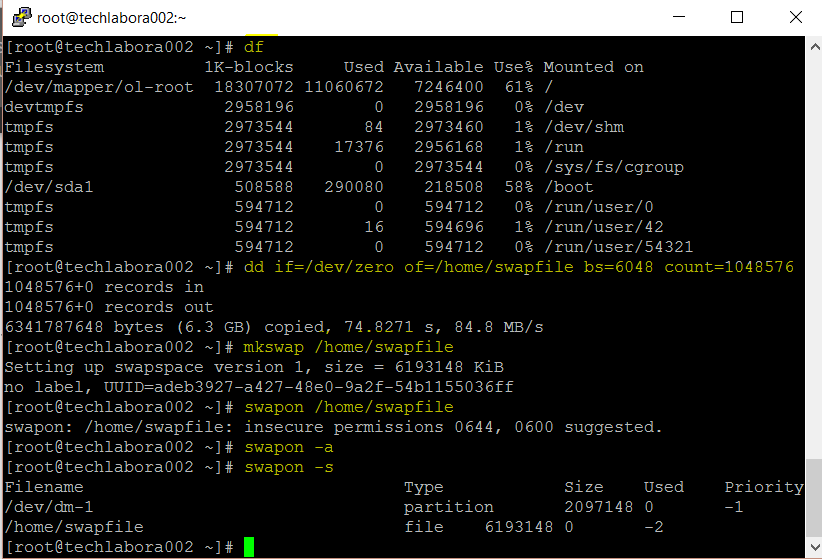The image size is (822, 559).
Task: Click the 'swapon -s' command text
Action: [289, 467]
